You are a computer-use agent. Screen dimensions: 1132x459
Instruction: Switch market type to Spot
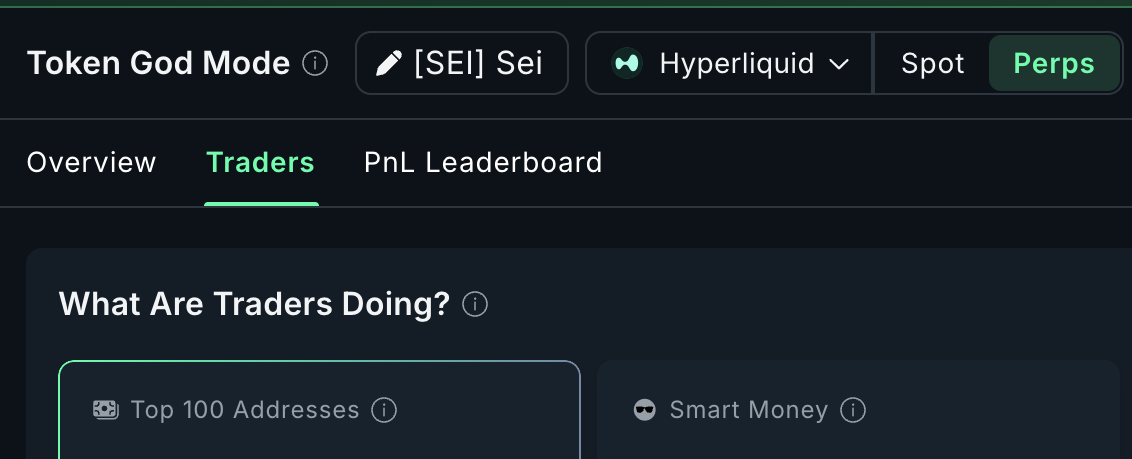tap(932, 64)
